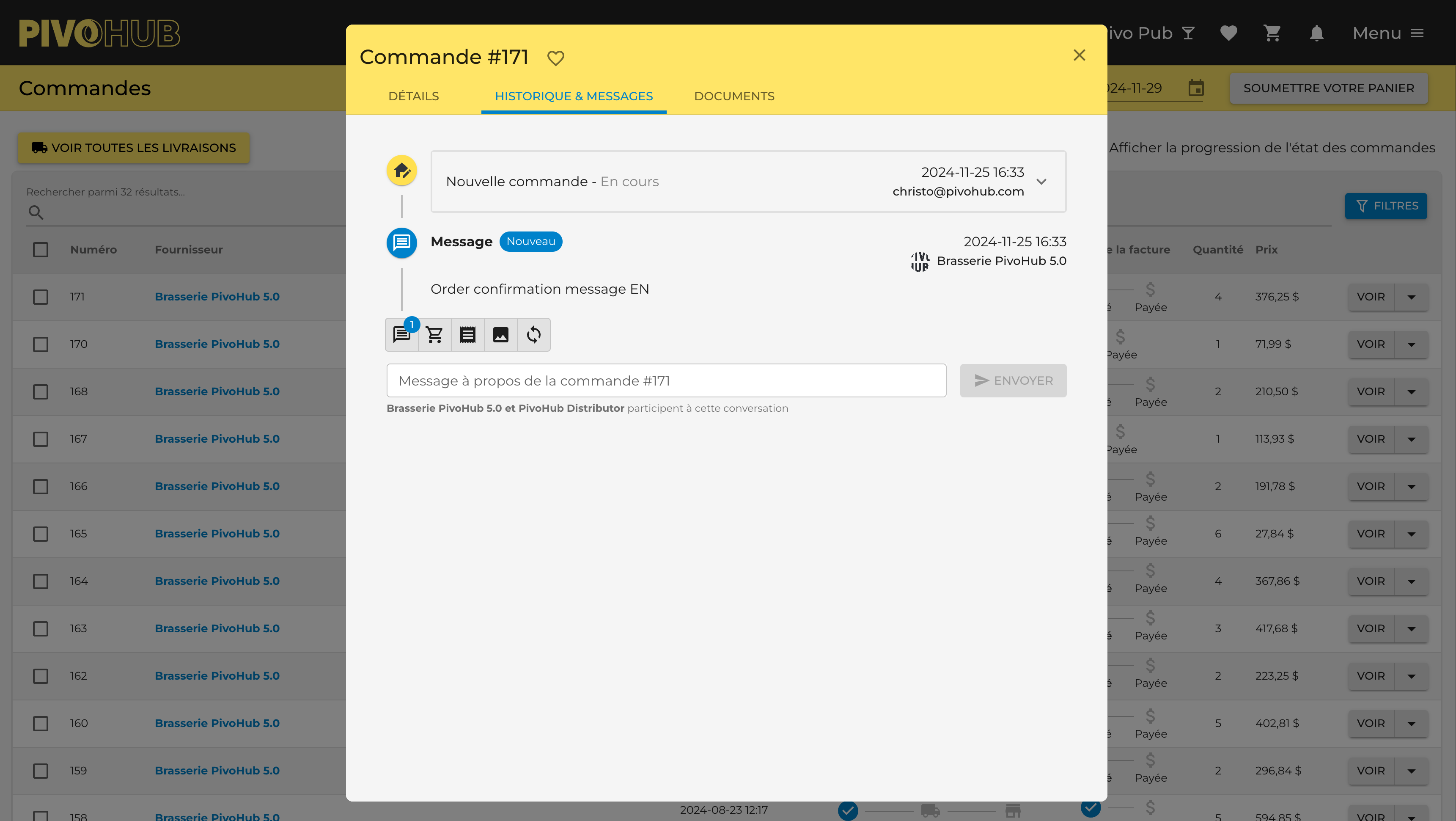
Task: Select the Historique & Messages tab
Action: pyautogui.click(x=574, y=96)
